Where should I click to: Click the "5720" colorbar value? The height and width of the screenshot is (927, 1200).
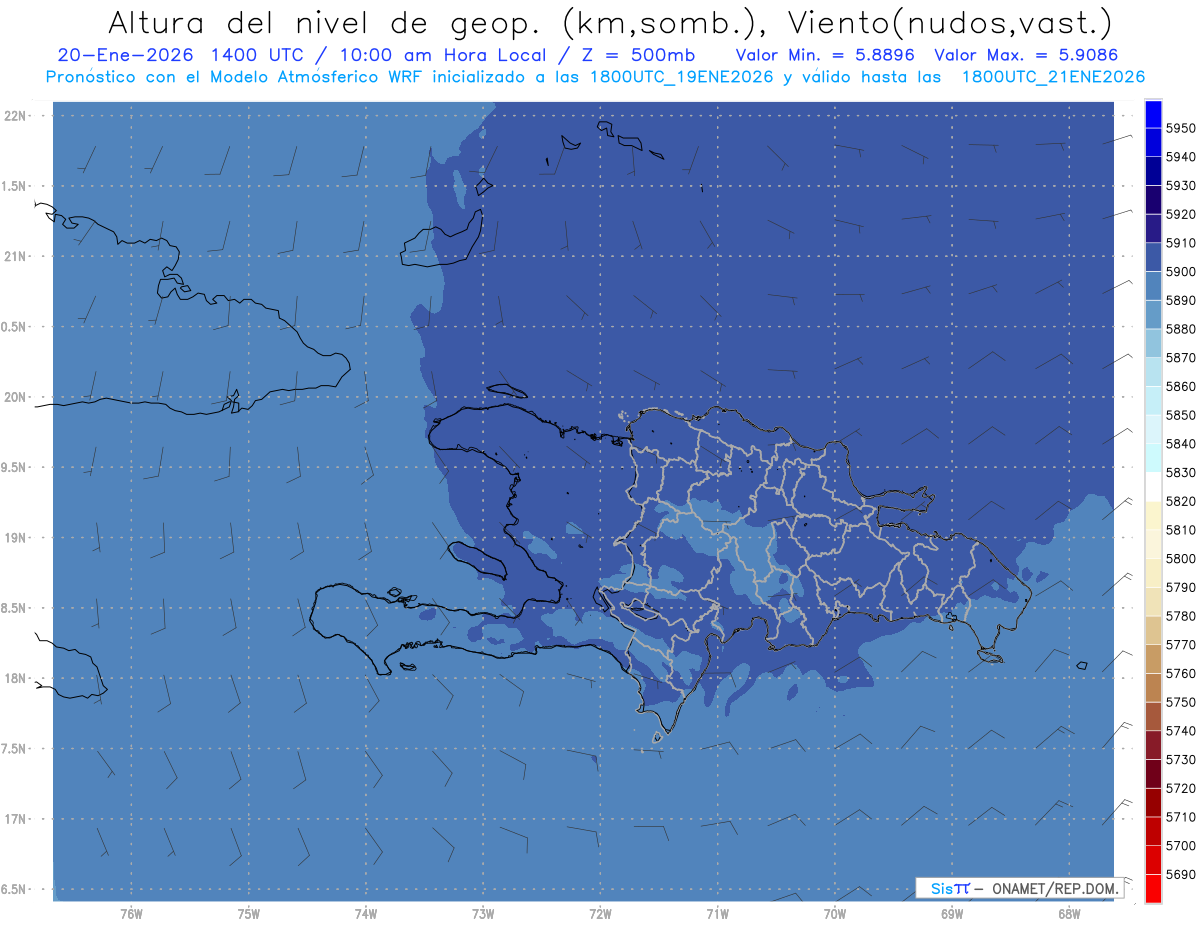(1180, 788)
